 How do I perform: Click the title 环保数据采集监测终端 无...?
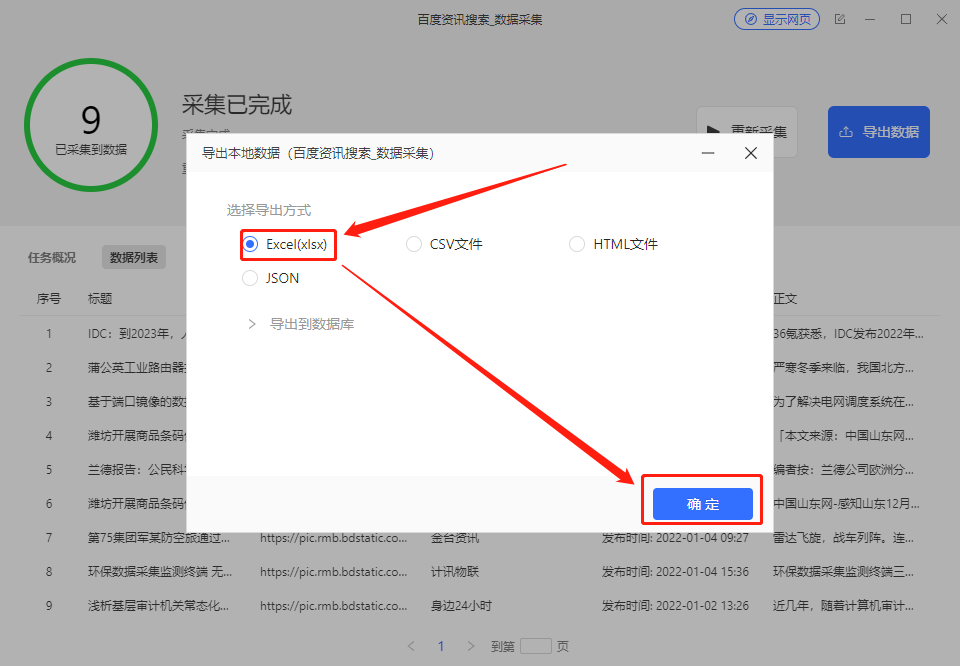click(x=160, y=572)
